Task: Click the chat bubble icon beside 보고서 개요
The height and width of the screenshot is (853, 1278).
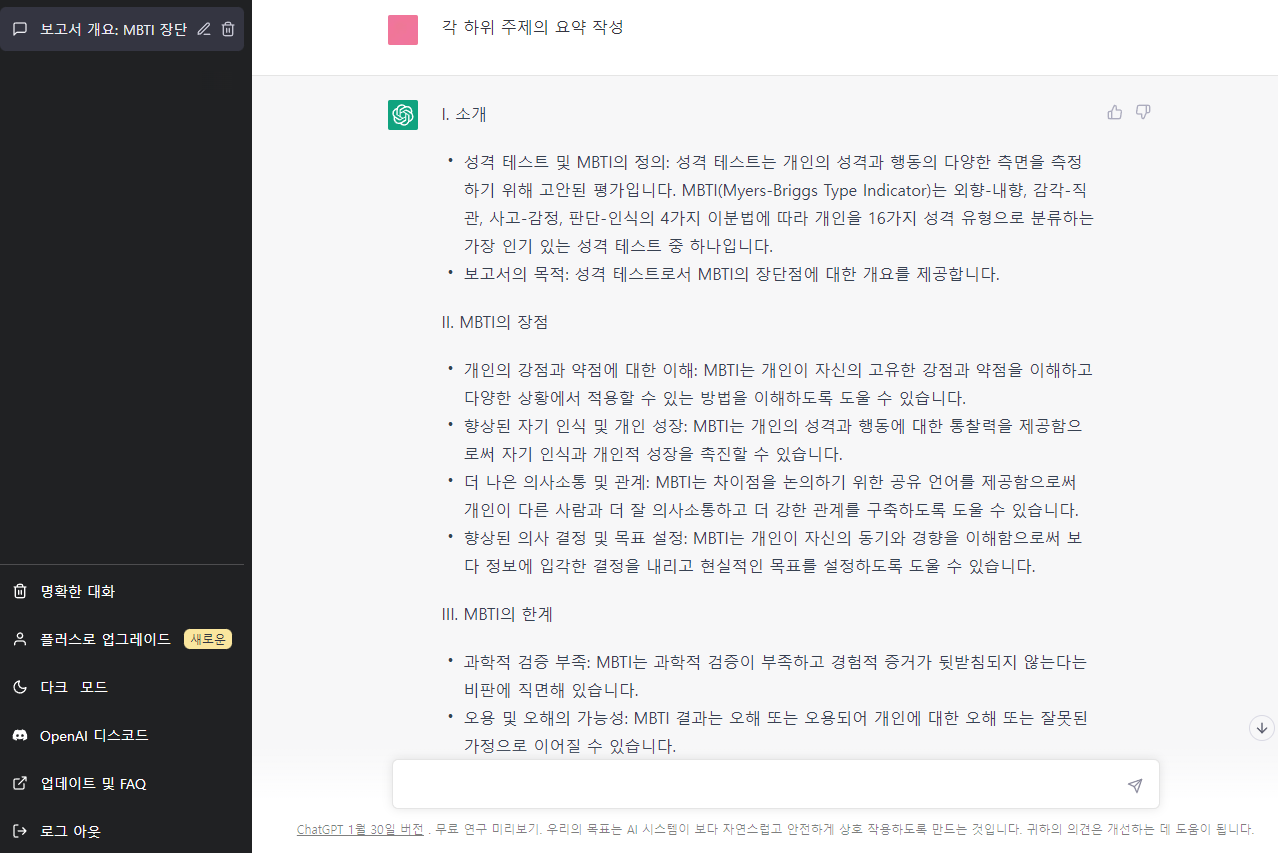Action: click(x=20, y=29)
